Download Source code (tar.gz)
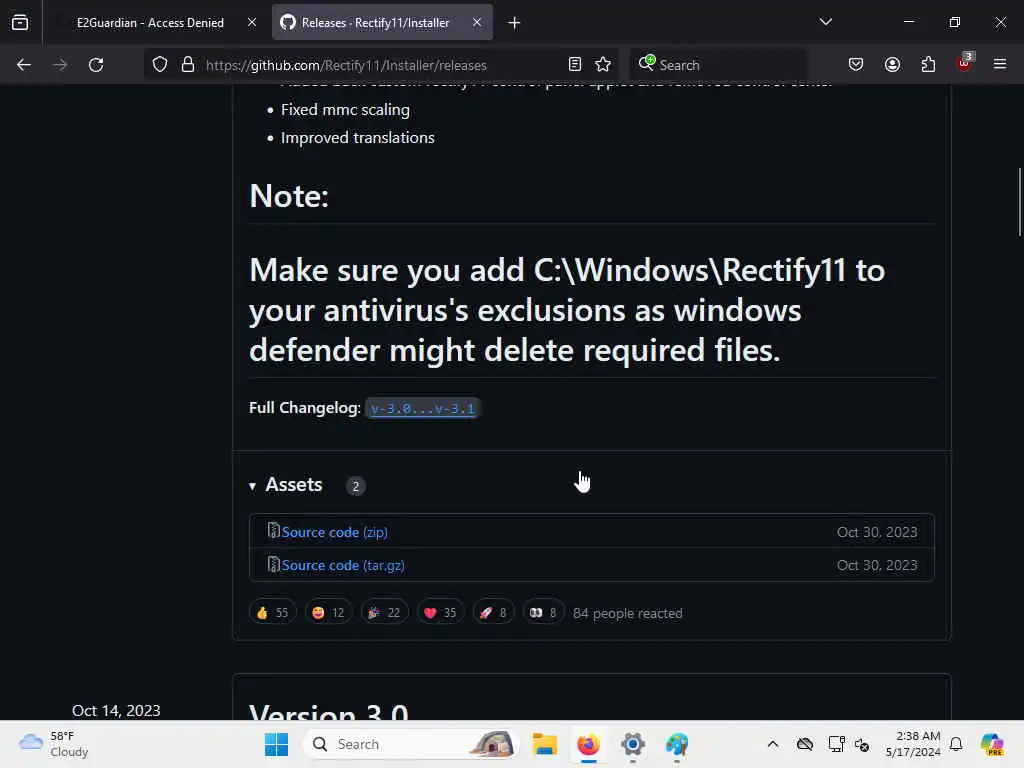 [343, 566]
